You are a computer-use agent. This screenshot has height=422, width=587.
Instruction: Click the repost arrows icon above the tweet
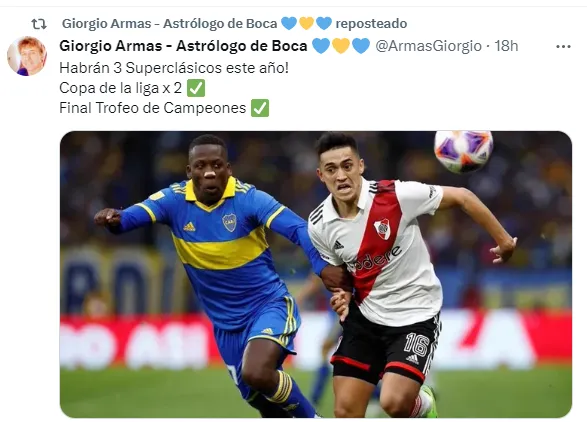point(39,24)
